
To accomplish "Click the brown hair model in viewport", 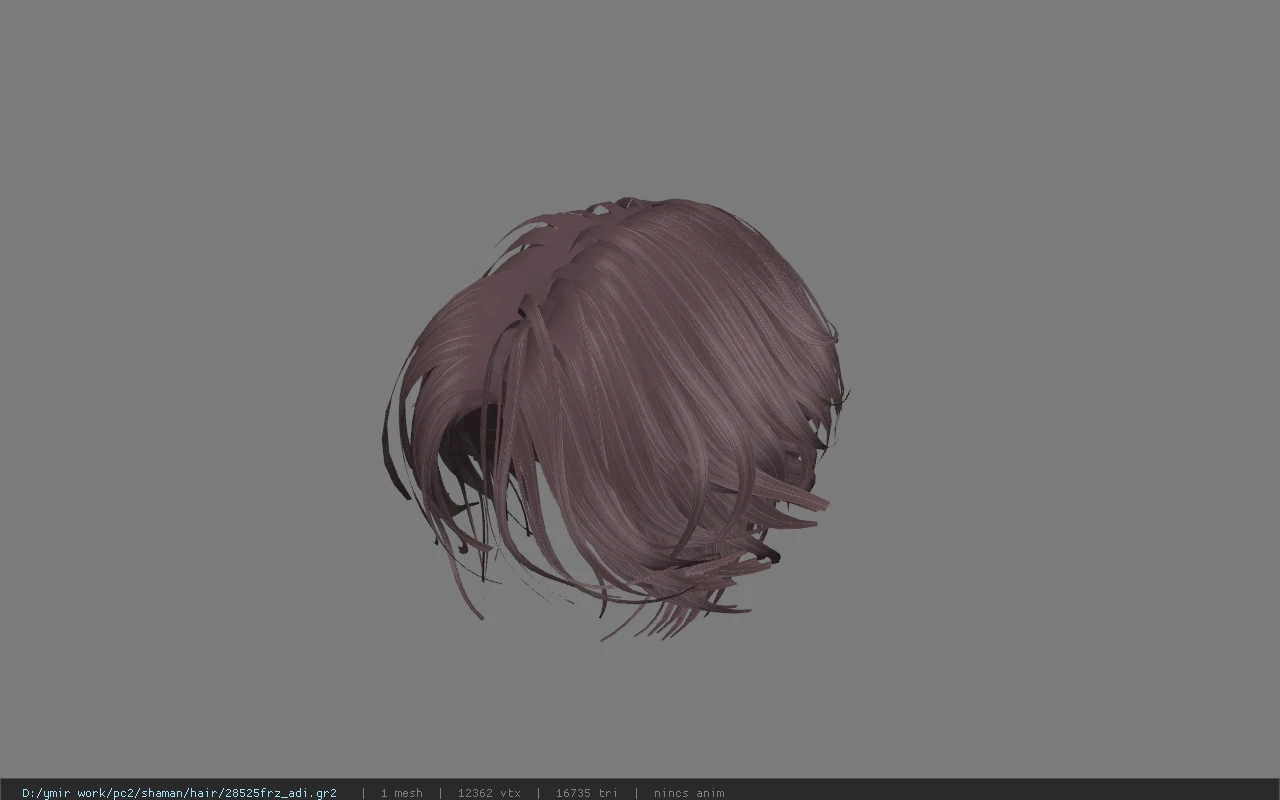I will click(615, 420).
